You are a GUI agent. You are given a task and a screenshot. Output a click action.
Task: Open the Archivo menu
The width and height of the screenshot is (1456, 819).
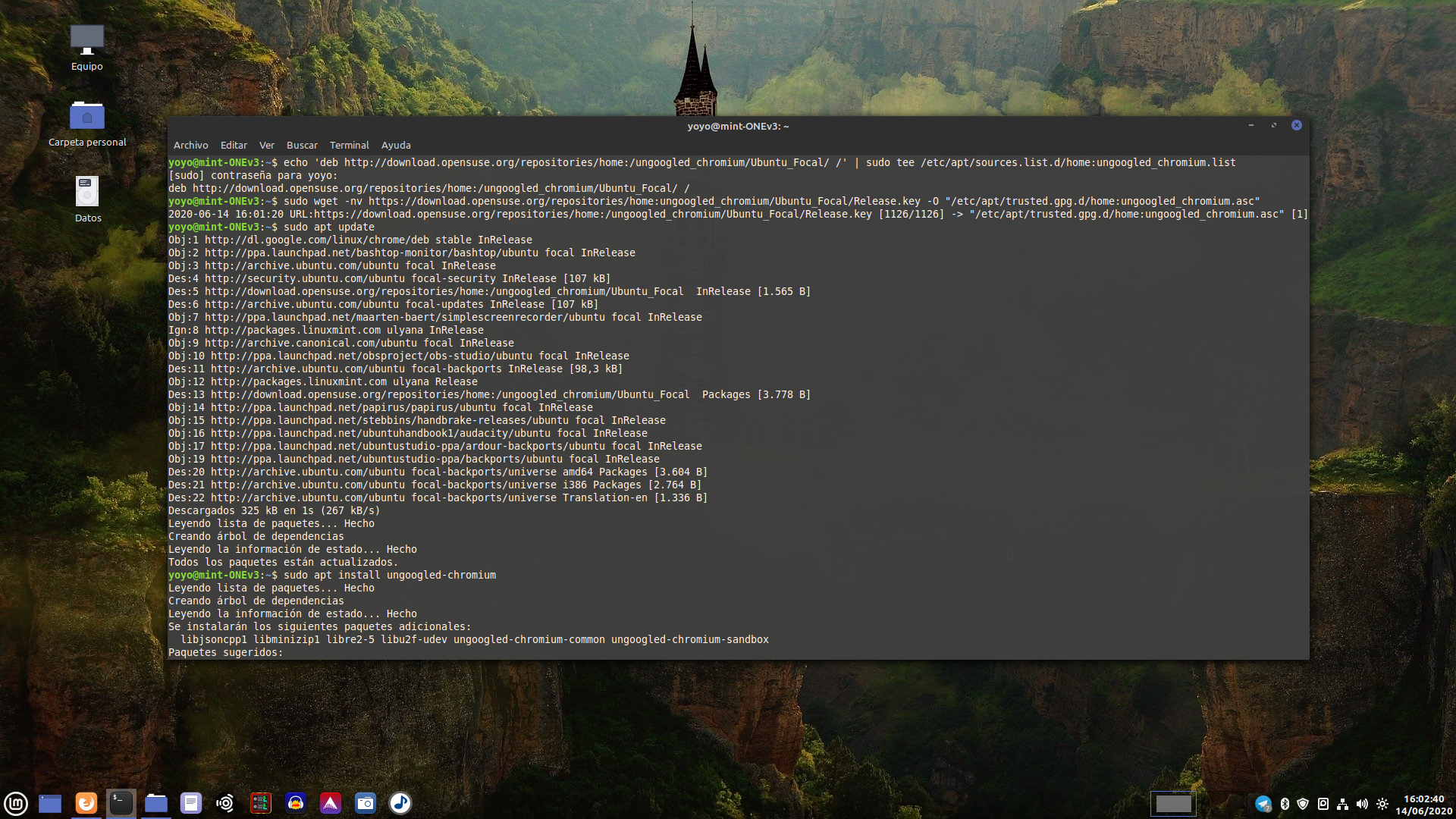click(190, 145)
